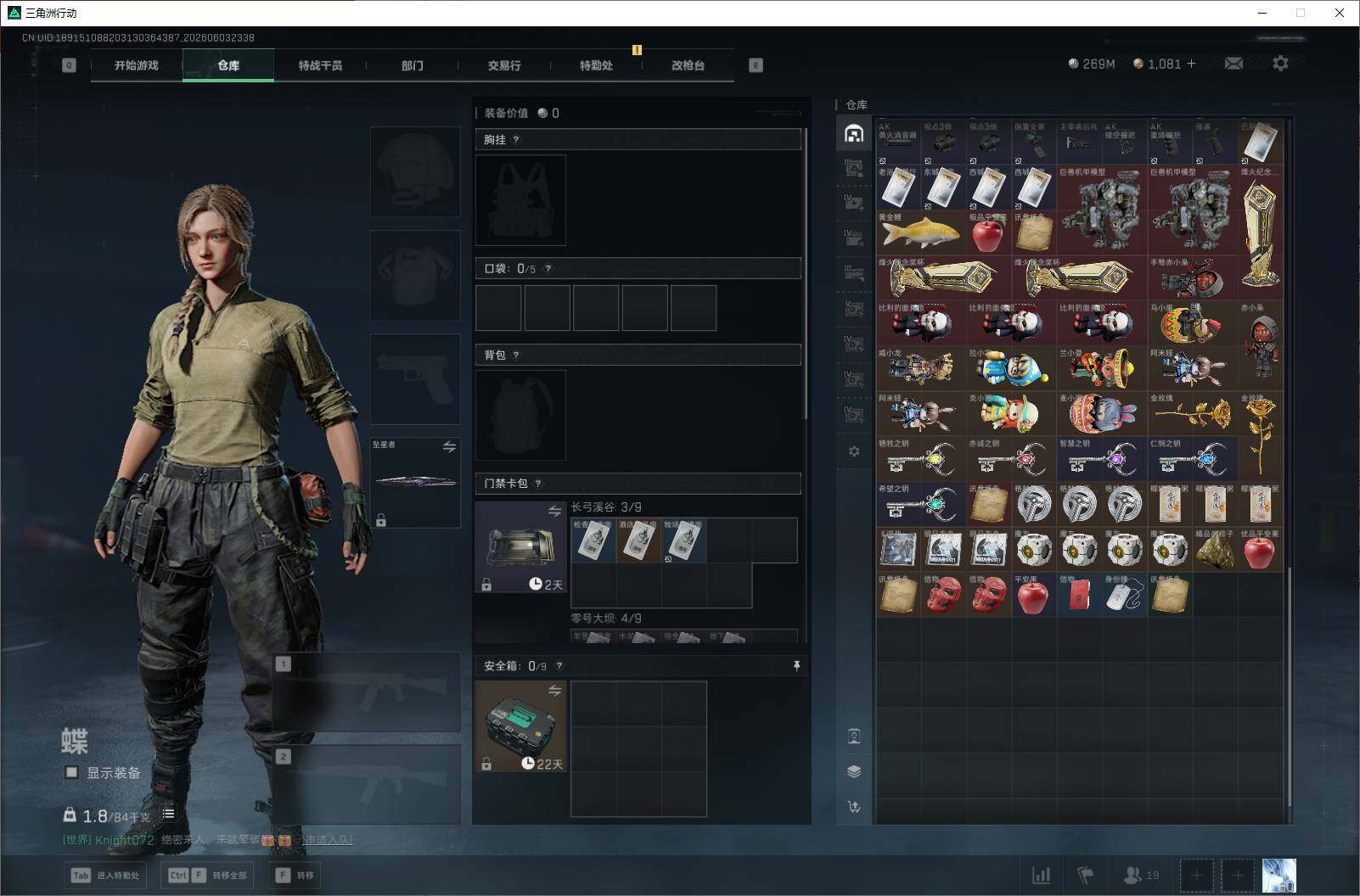Open the settings gear in top bar

tap(1280, 64)
